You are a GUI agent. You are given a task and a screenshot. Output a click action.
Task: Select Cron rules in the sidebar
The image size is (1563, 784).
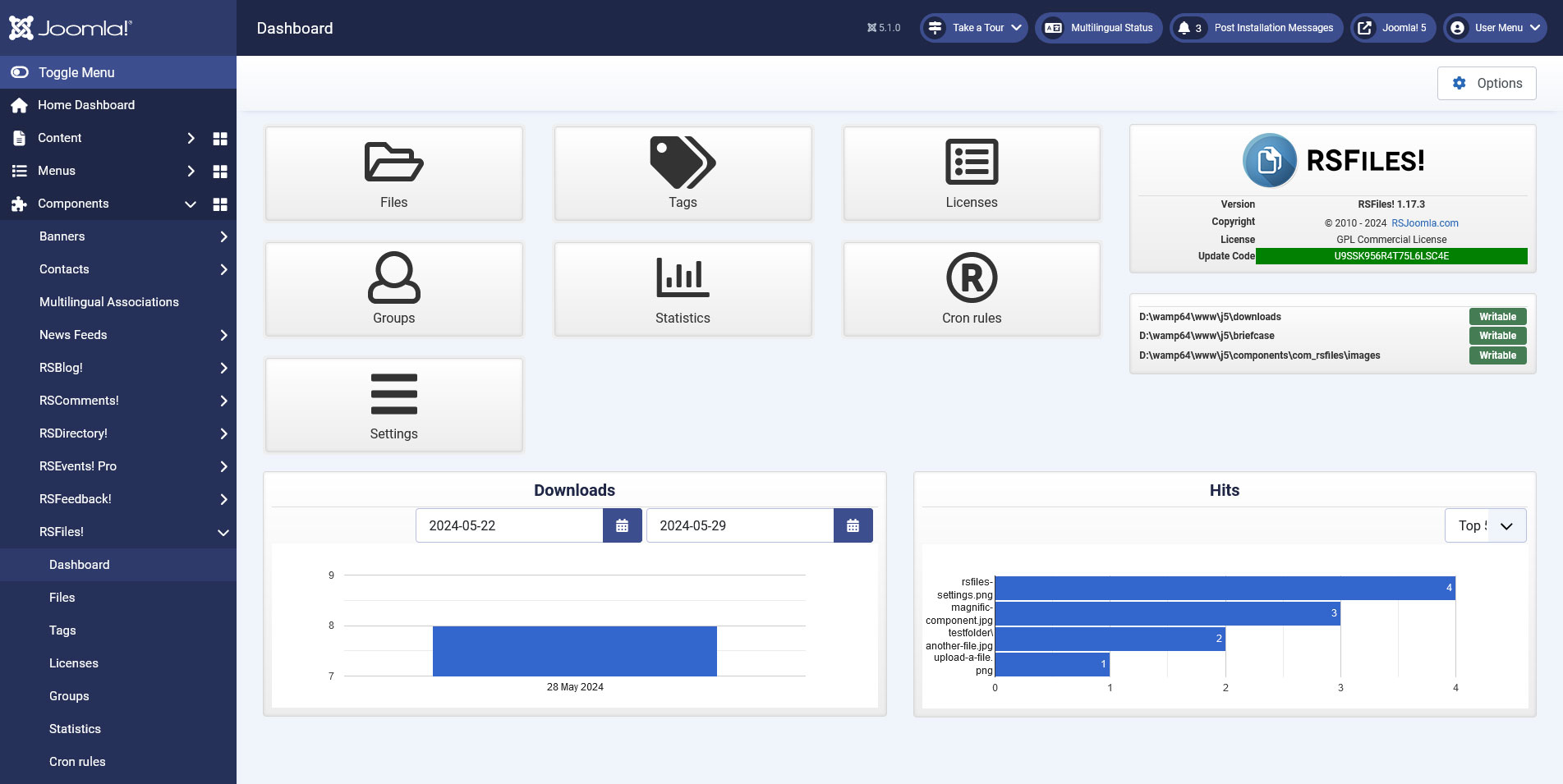pos(118,762)
